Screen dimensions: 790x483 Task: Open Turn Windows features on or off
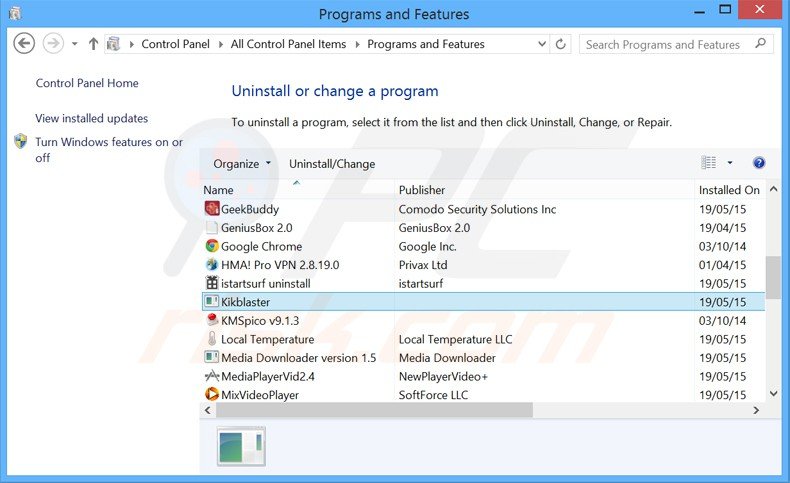(109, 150)
